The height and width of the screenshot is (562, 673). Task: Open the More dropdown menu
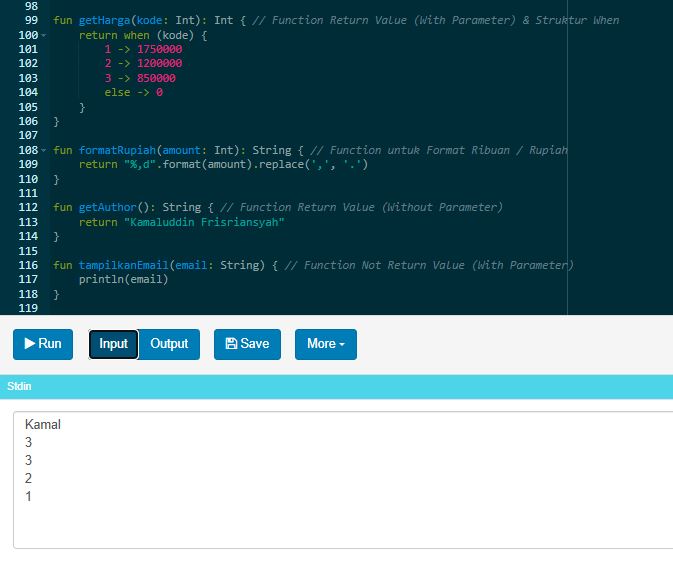[x=326, y=344]
